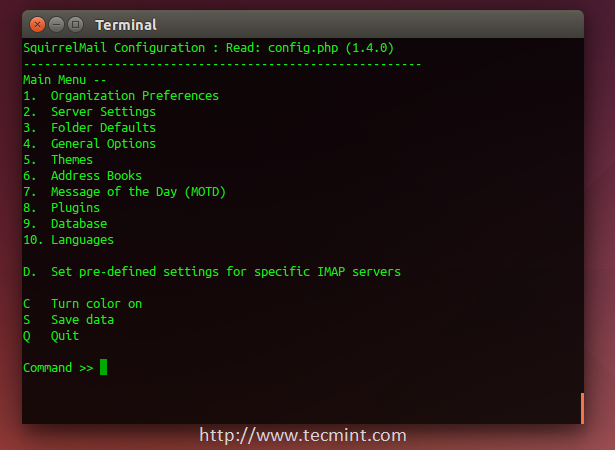Click Address Books in the menu
The height and width of the screenshot is (450, 615).
coord(96,176)
